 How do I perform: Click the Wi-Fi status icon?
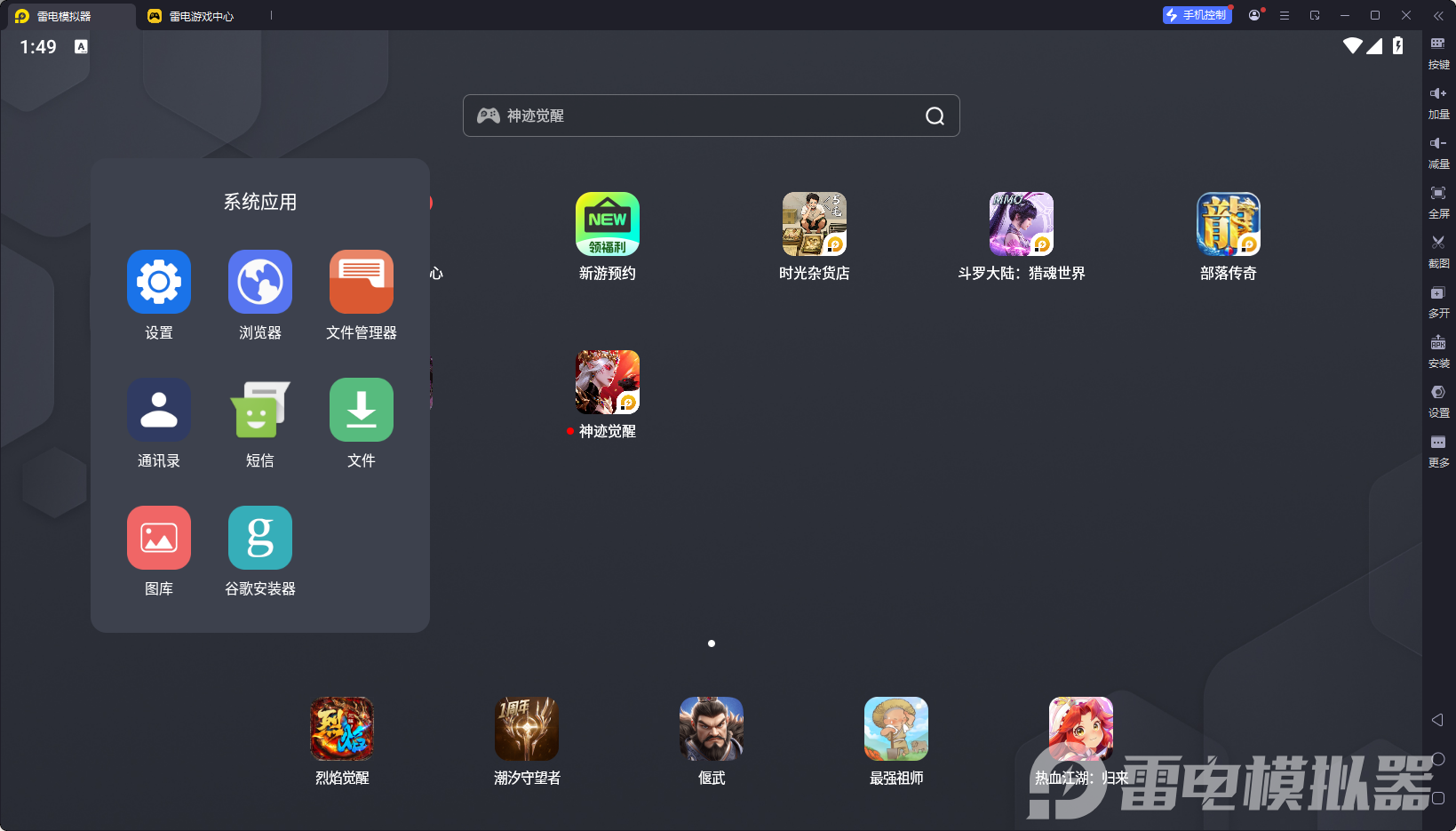[x=1353, y=46]
